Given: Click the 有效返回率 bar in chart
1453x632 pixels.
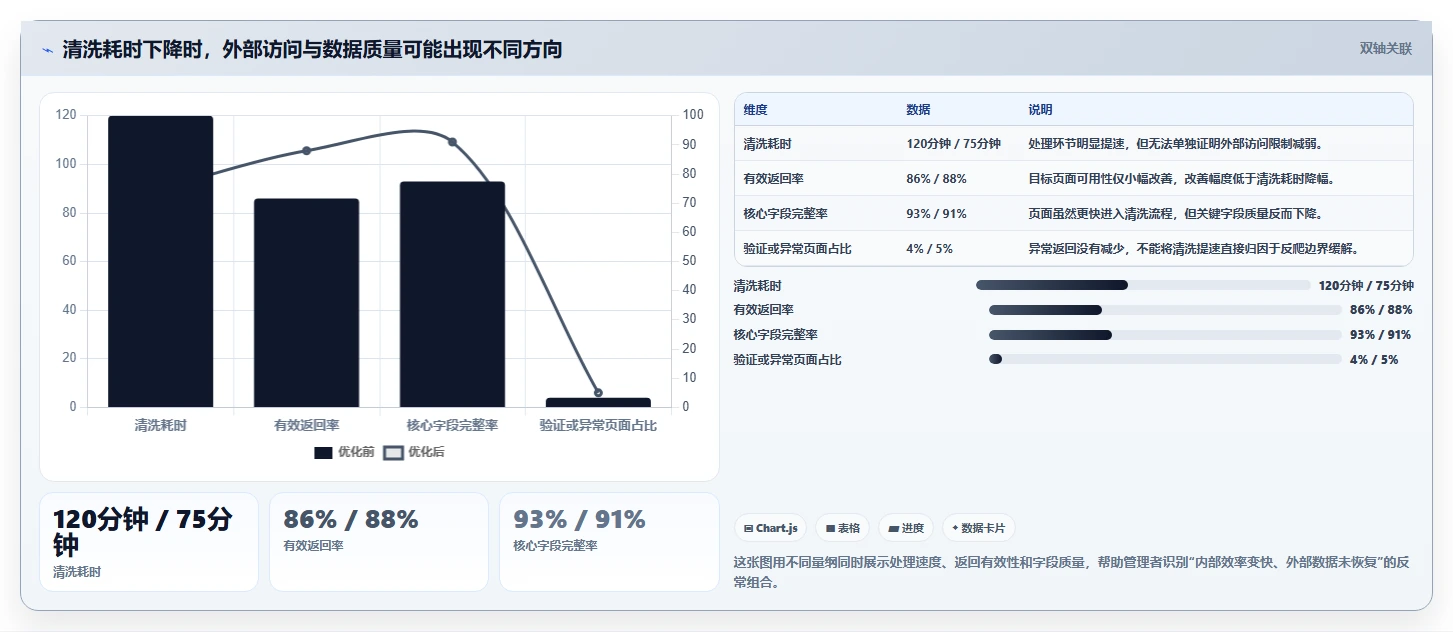Looking at the screenshot, I should click(306, 303).
